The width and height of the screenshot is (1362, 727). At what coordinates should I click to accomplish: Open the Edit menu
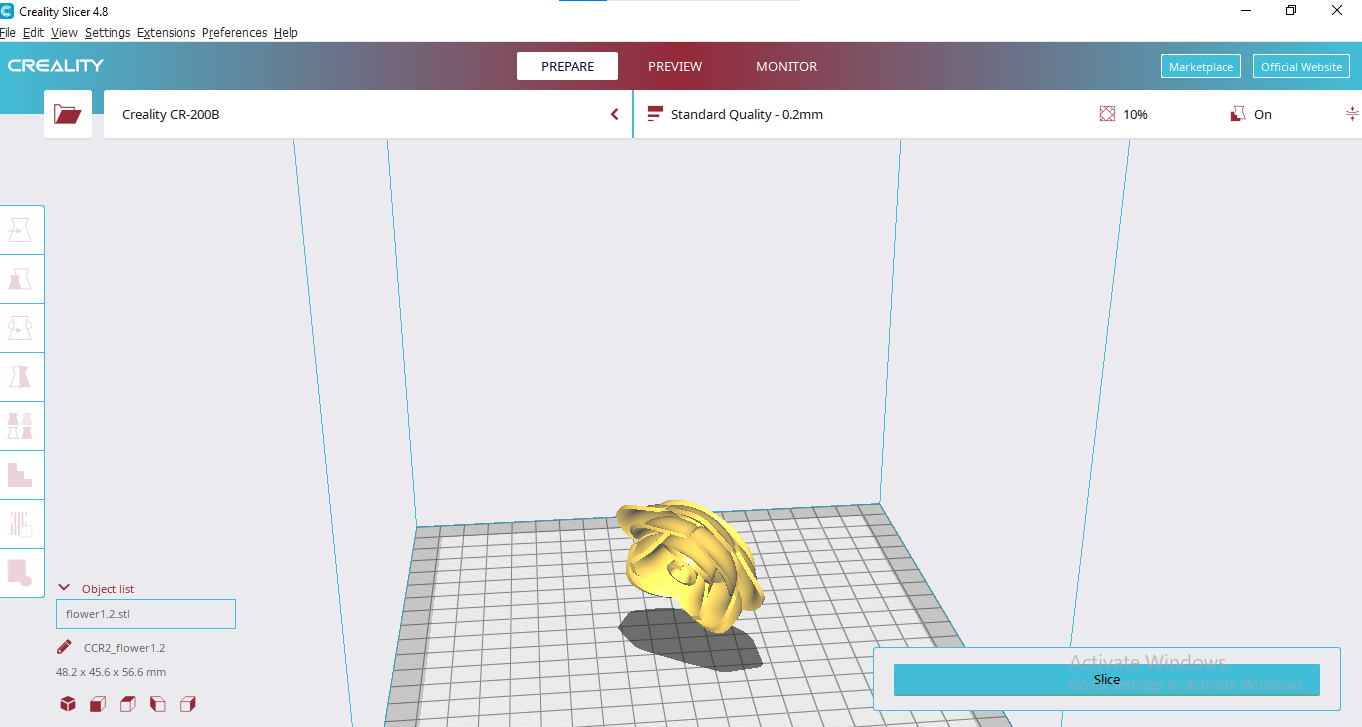click(33, 32)
